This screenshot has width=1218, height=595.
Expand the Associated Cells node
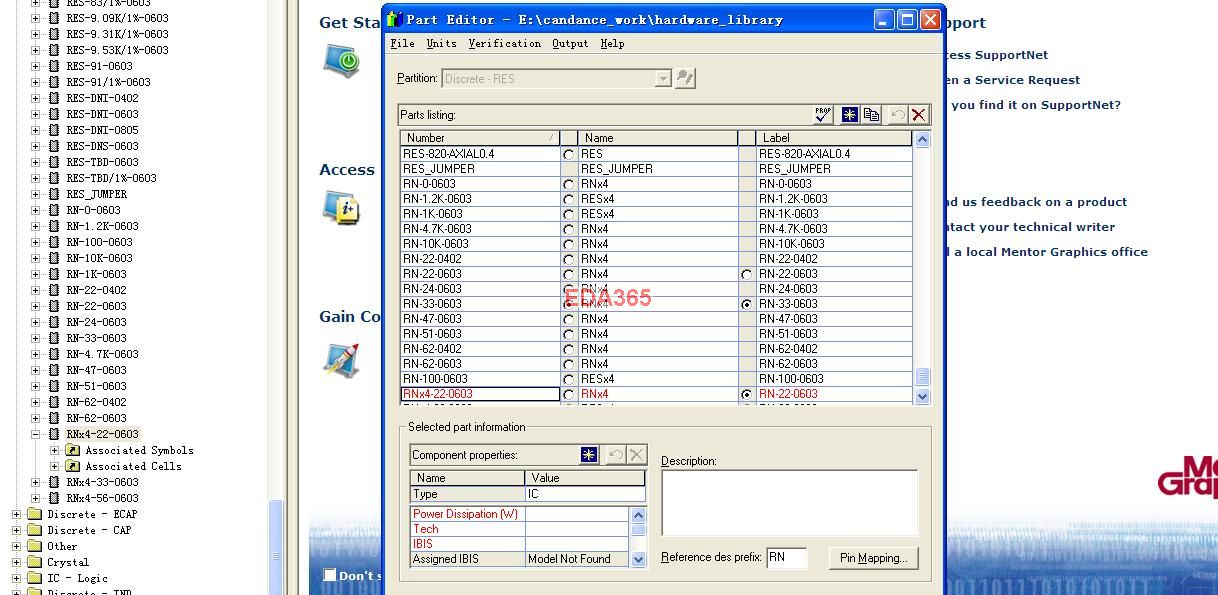tap(55, 466)
